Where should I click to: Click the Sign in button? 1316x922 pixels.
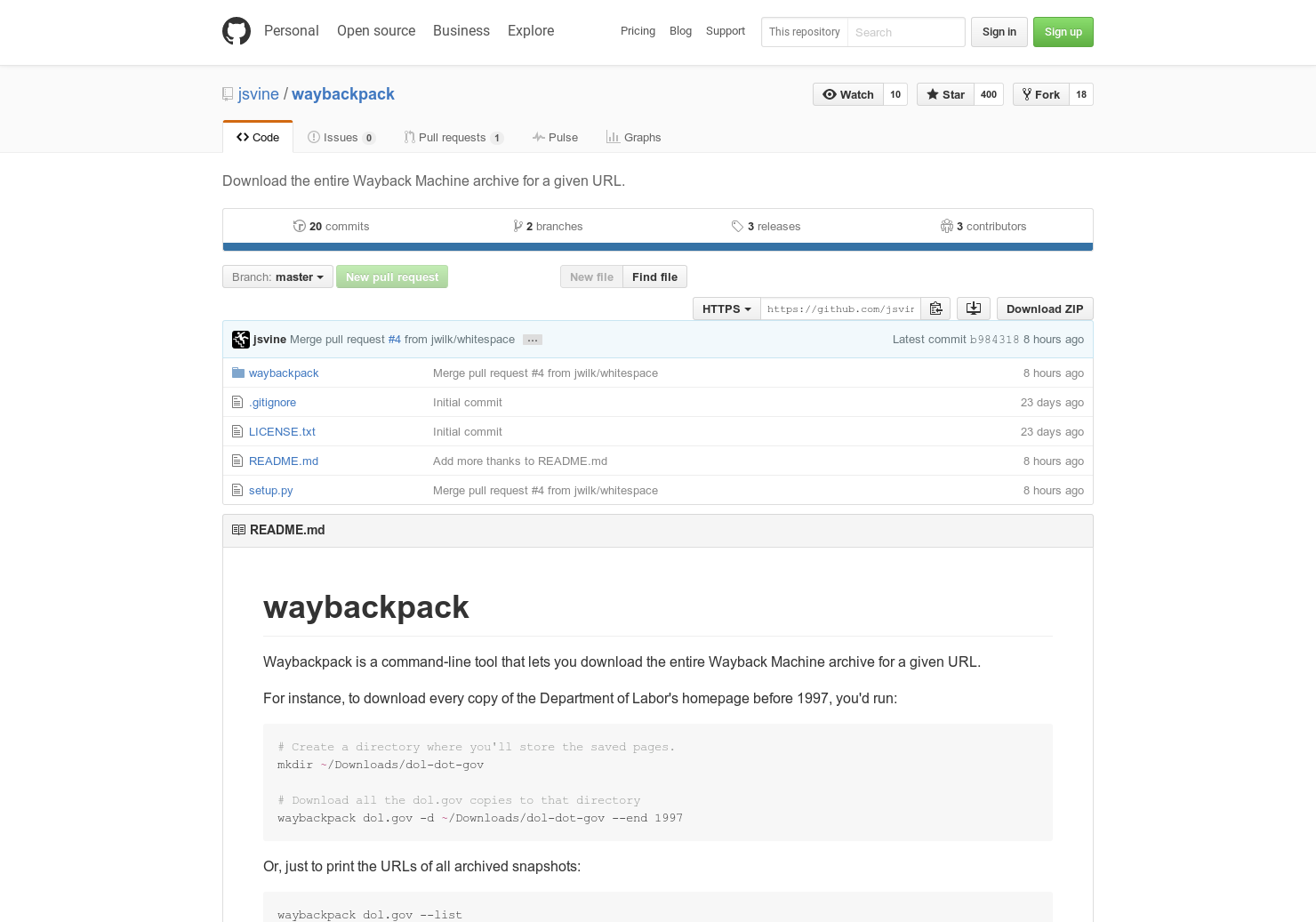[999, 32]
